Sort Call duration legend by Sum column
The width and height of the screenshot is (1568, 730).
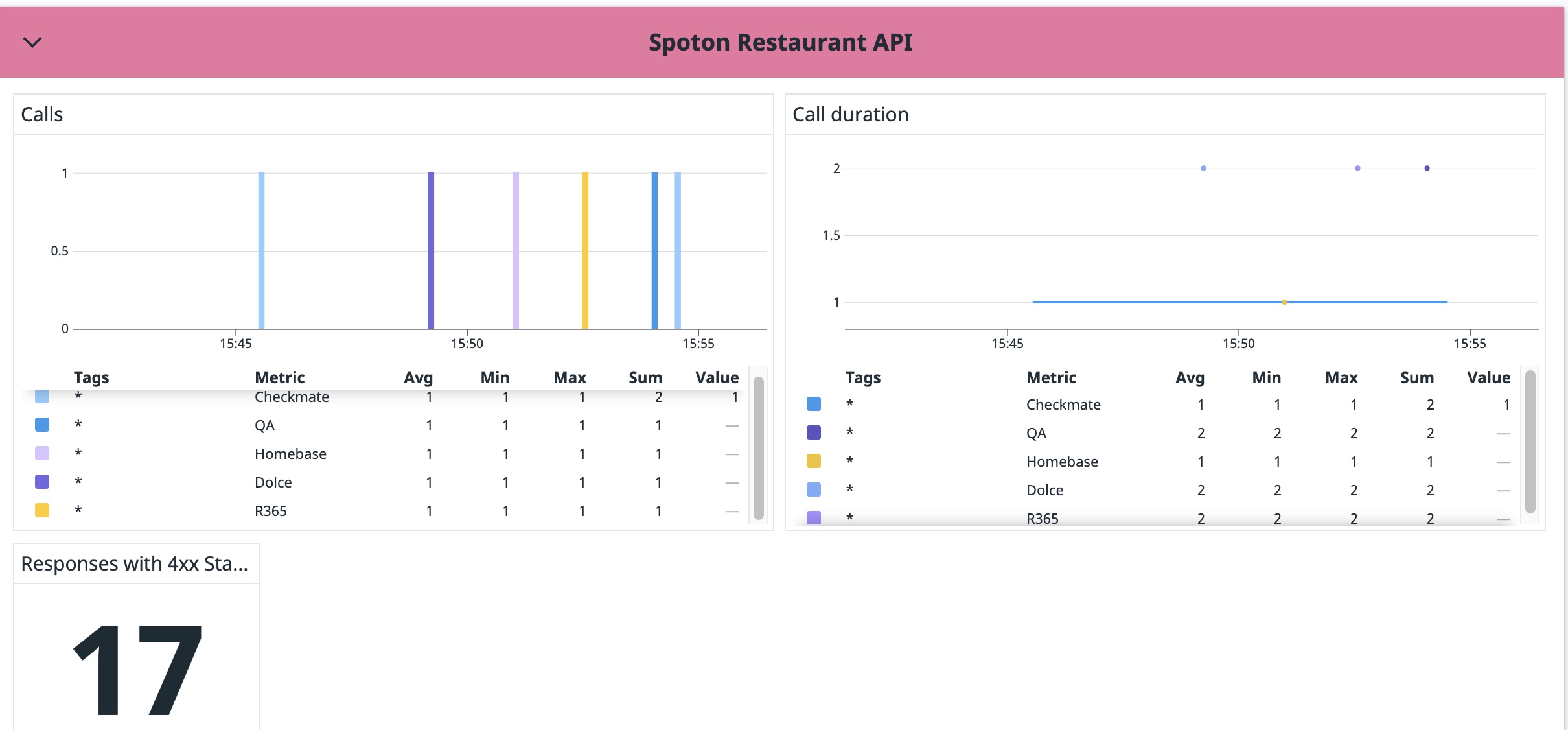coord(1416,377)
